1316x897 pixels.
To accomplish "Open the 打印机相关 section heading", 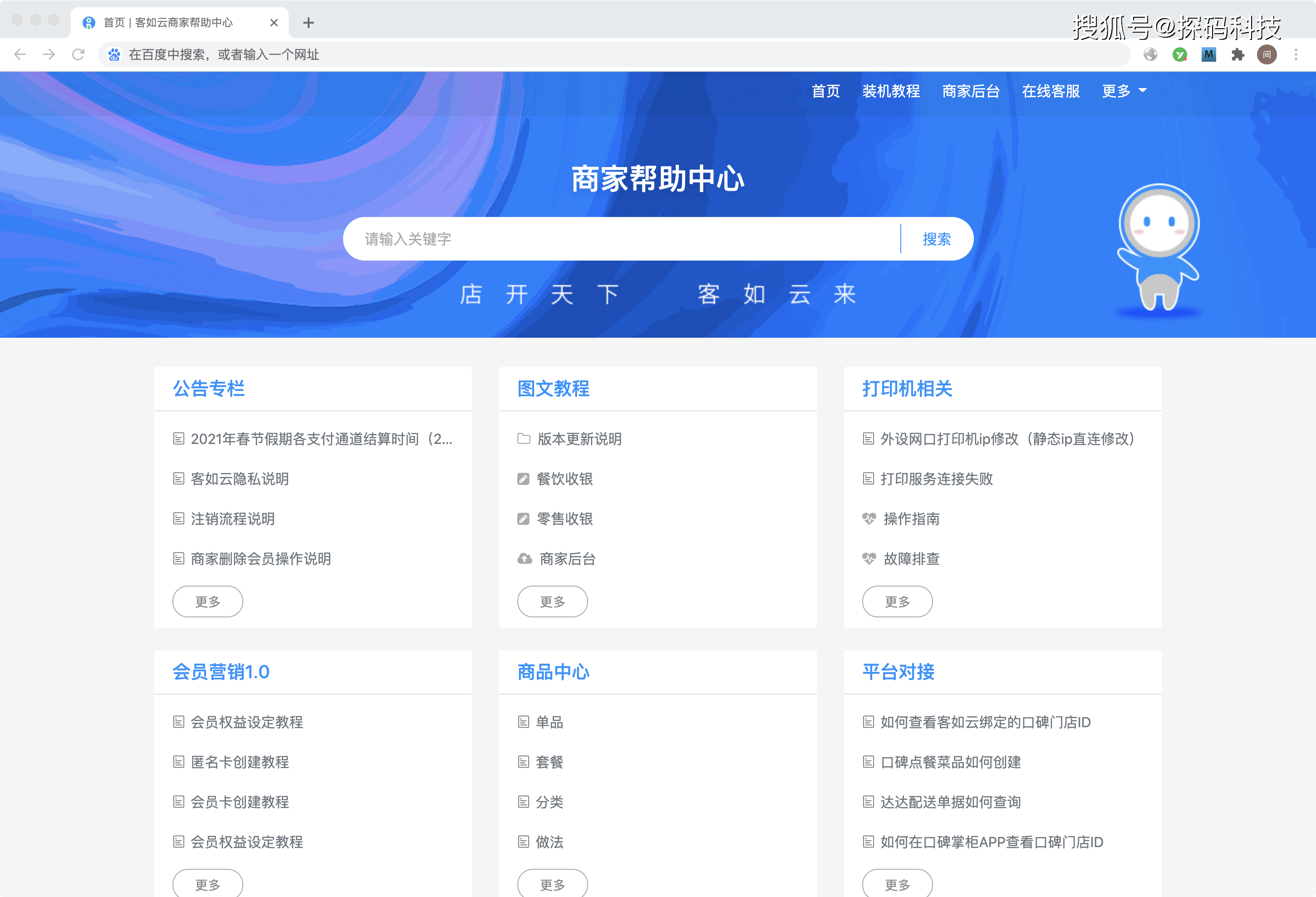I will pos(907,389).
